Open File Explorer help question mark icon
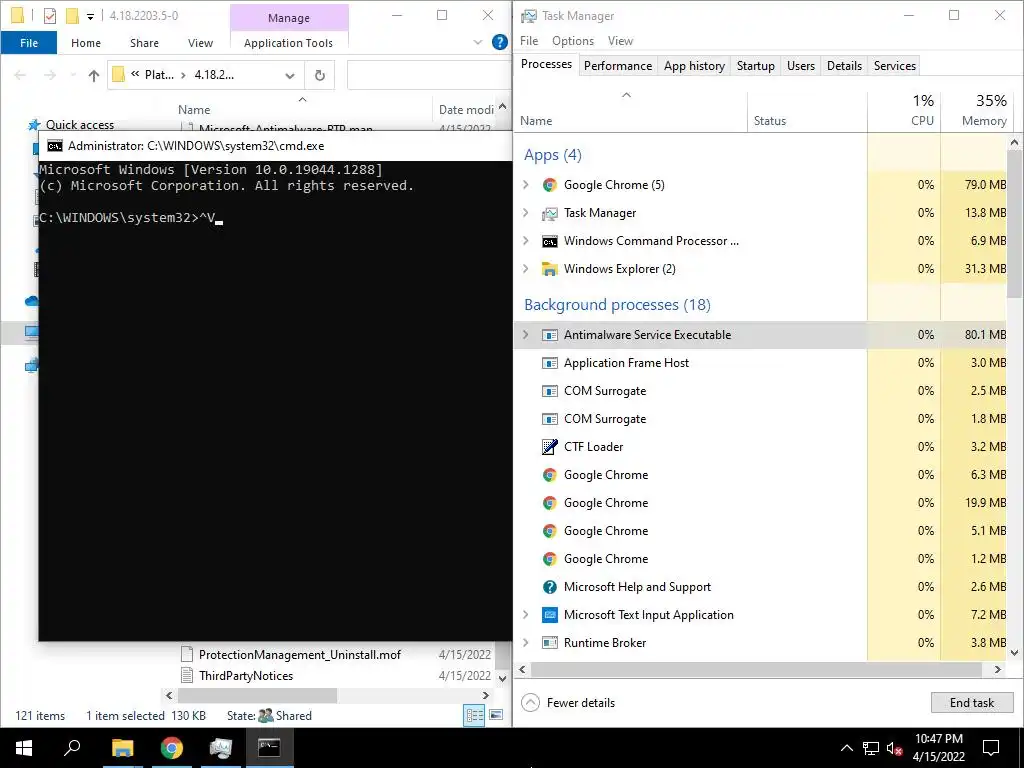 click(x=500, y=42)
